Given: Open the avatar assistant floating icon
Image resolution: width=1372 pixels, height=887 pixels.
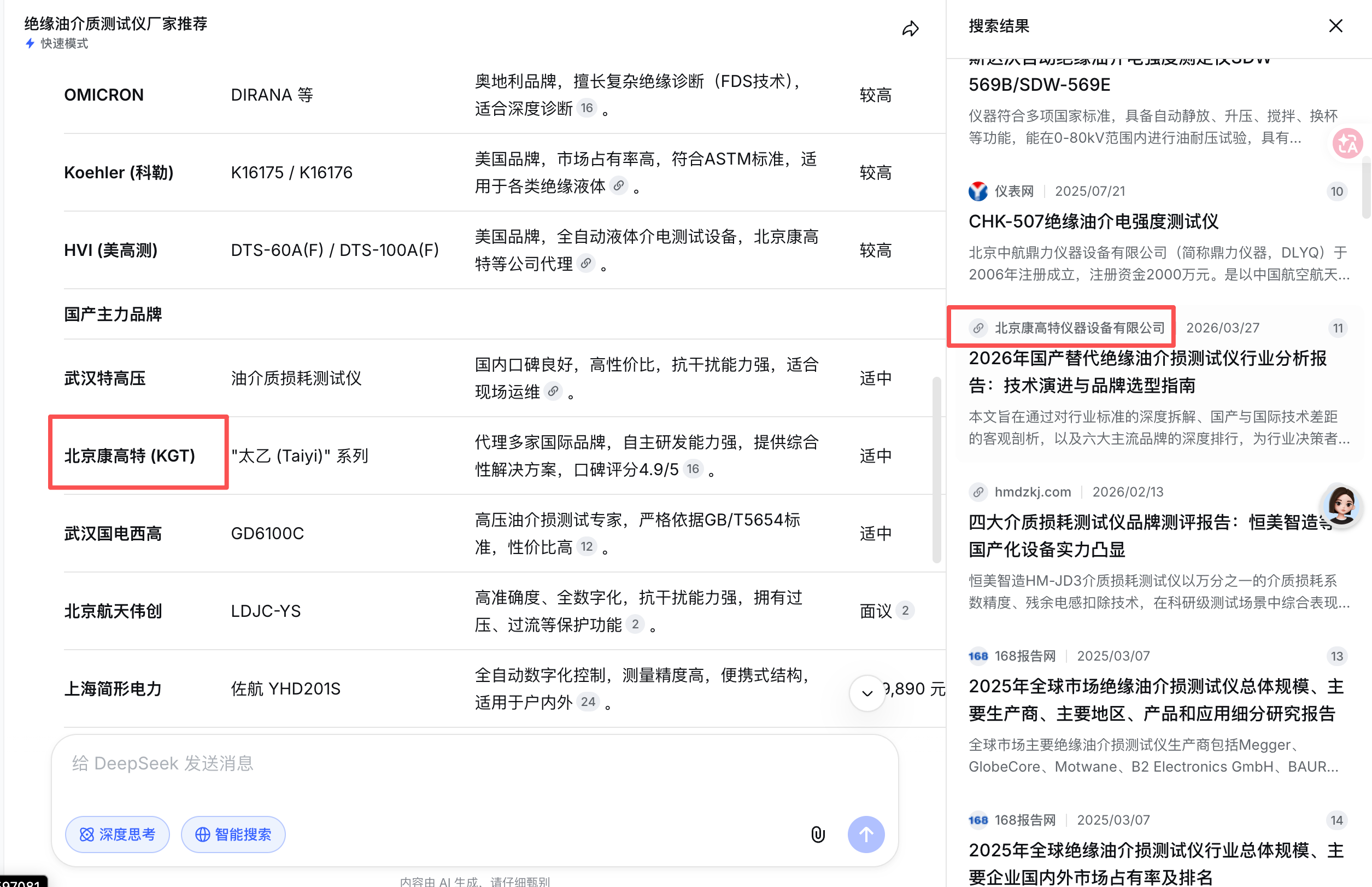Looking at the screenshot, I should 1341,506.
